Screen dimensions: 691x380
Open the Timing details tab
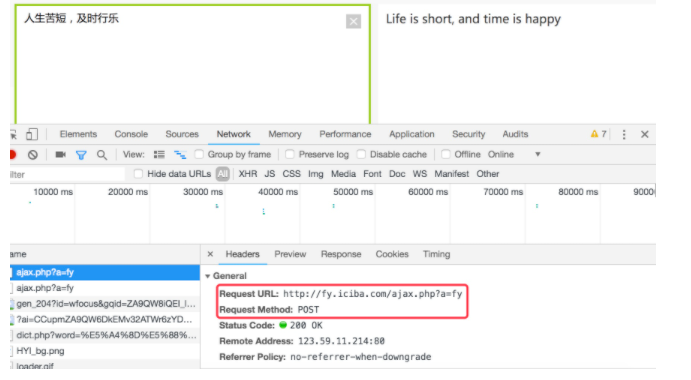pos(436,254)
